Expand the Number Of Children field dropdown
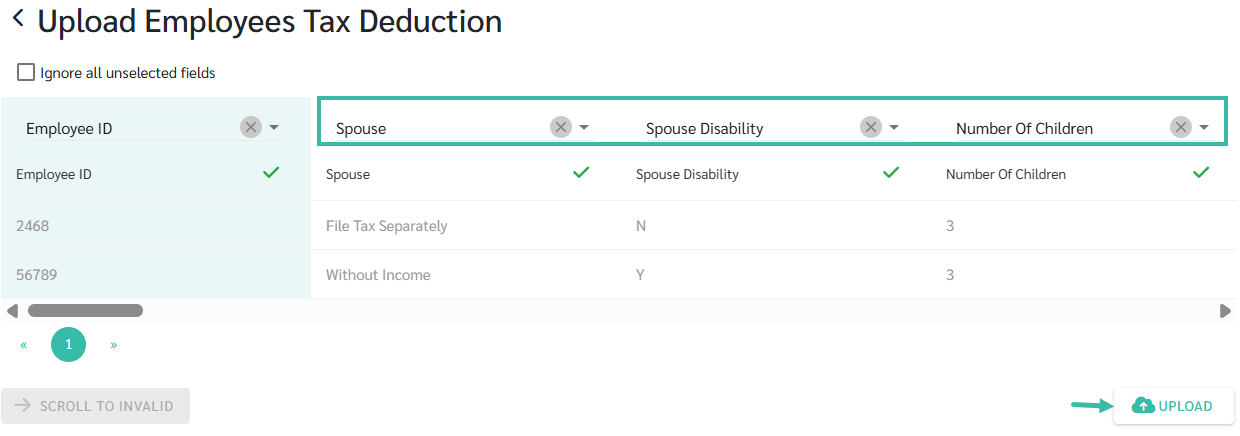 1204,127
